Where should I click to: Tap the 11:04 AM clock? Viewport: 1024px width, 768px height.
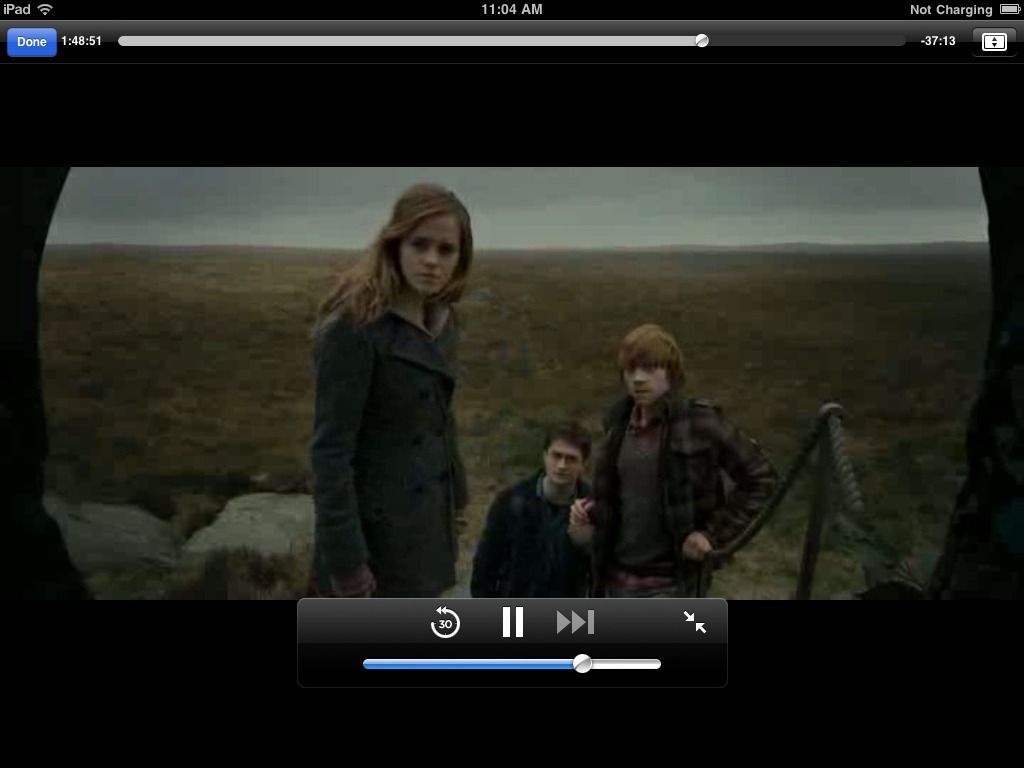coord(511,9)
